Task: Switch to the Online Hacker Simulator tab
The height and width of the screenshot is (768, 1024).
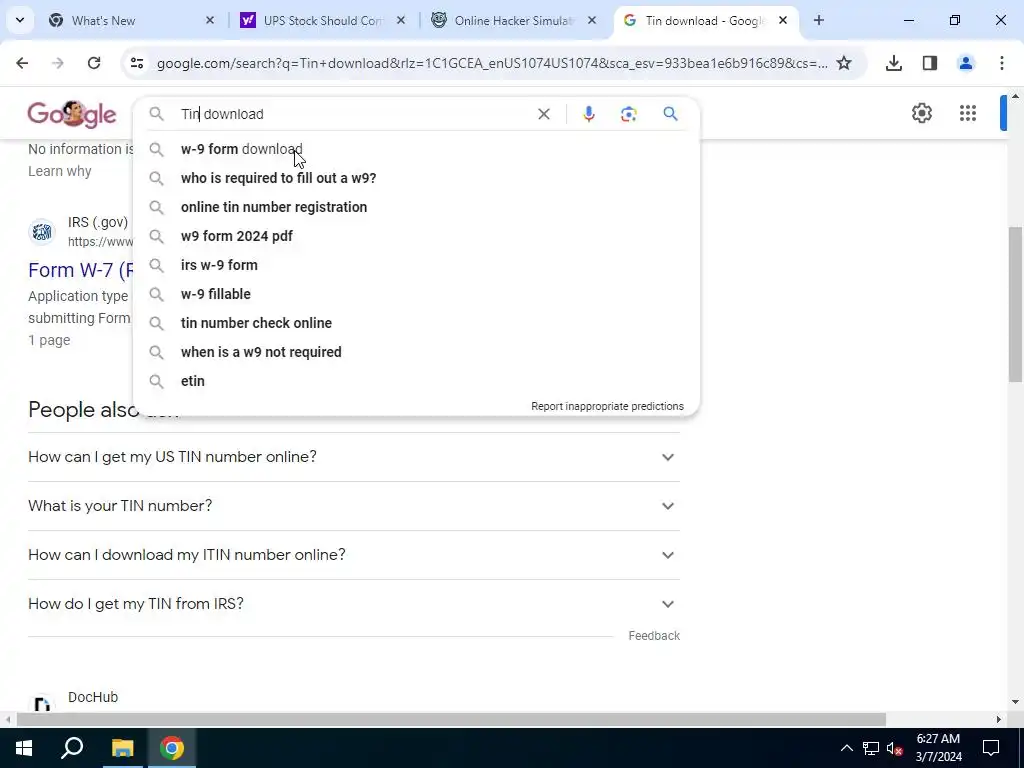Action: coord(513,21)
